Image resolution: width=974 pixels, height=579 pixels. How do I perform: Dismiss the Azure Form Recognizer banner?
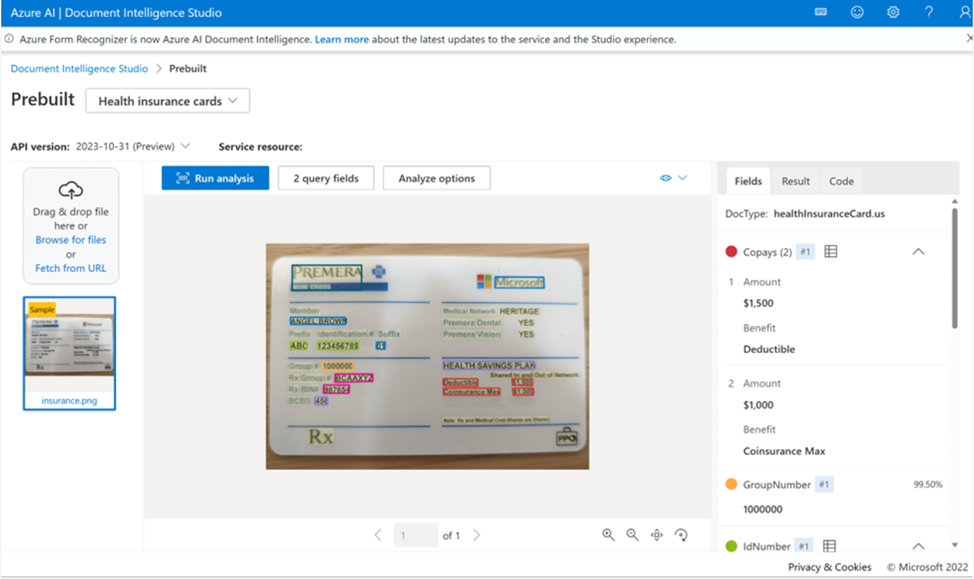point(969,39)
